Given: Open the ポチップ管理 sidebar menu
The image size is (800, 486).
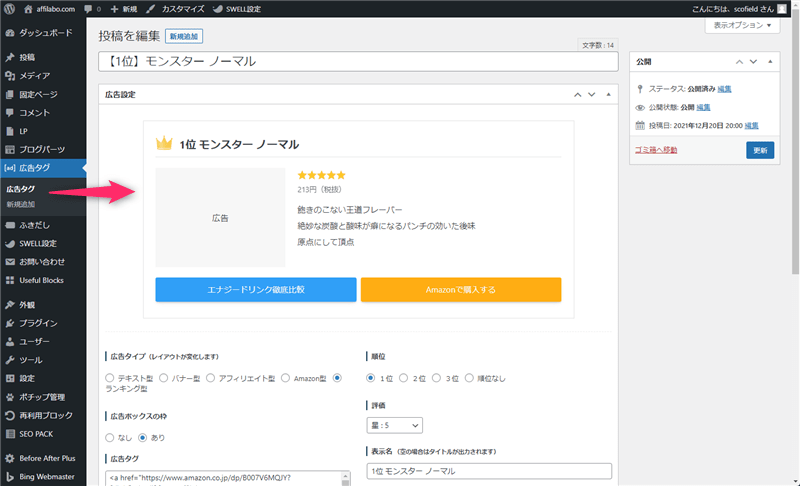Looking at the screenshot, I should pyautogui.click(x=43, y=397).
